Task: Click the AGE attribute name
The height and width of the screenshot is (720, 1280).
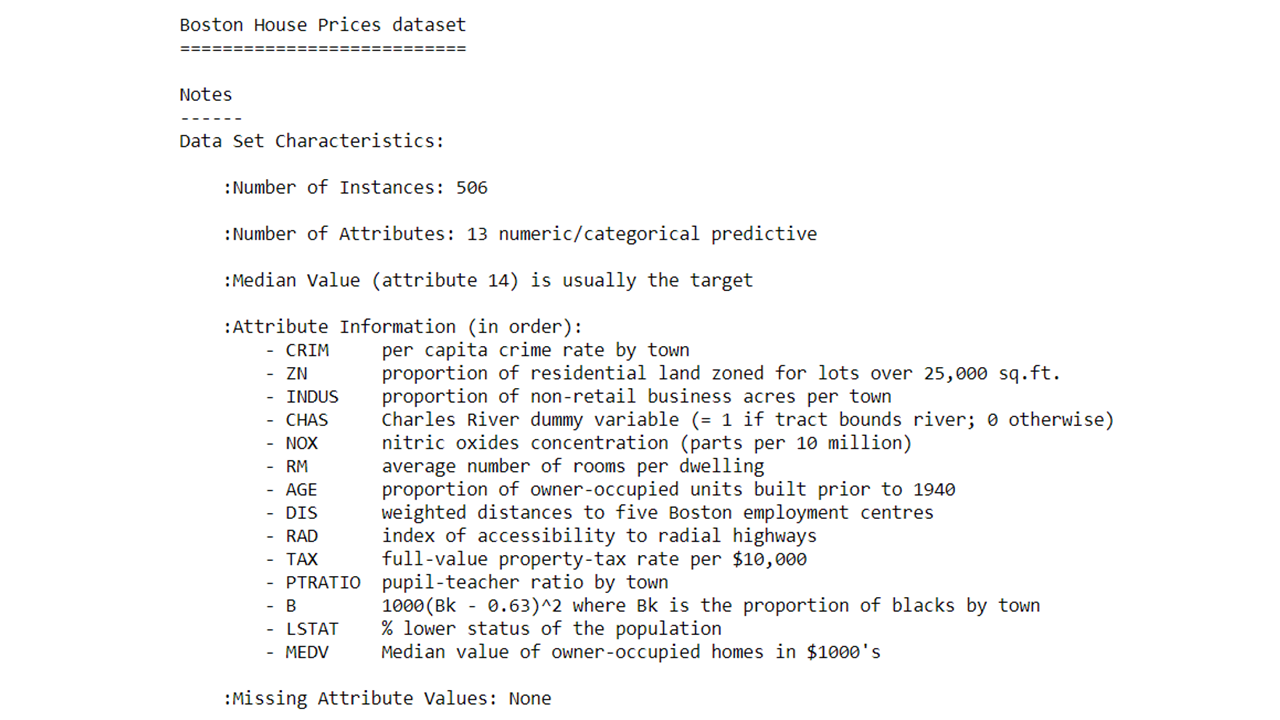Action: pyautogui.click(x=302, y=489)
